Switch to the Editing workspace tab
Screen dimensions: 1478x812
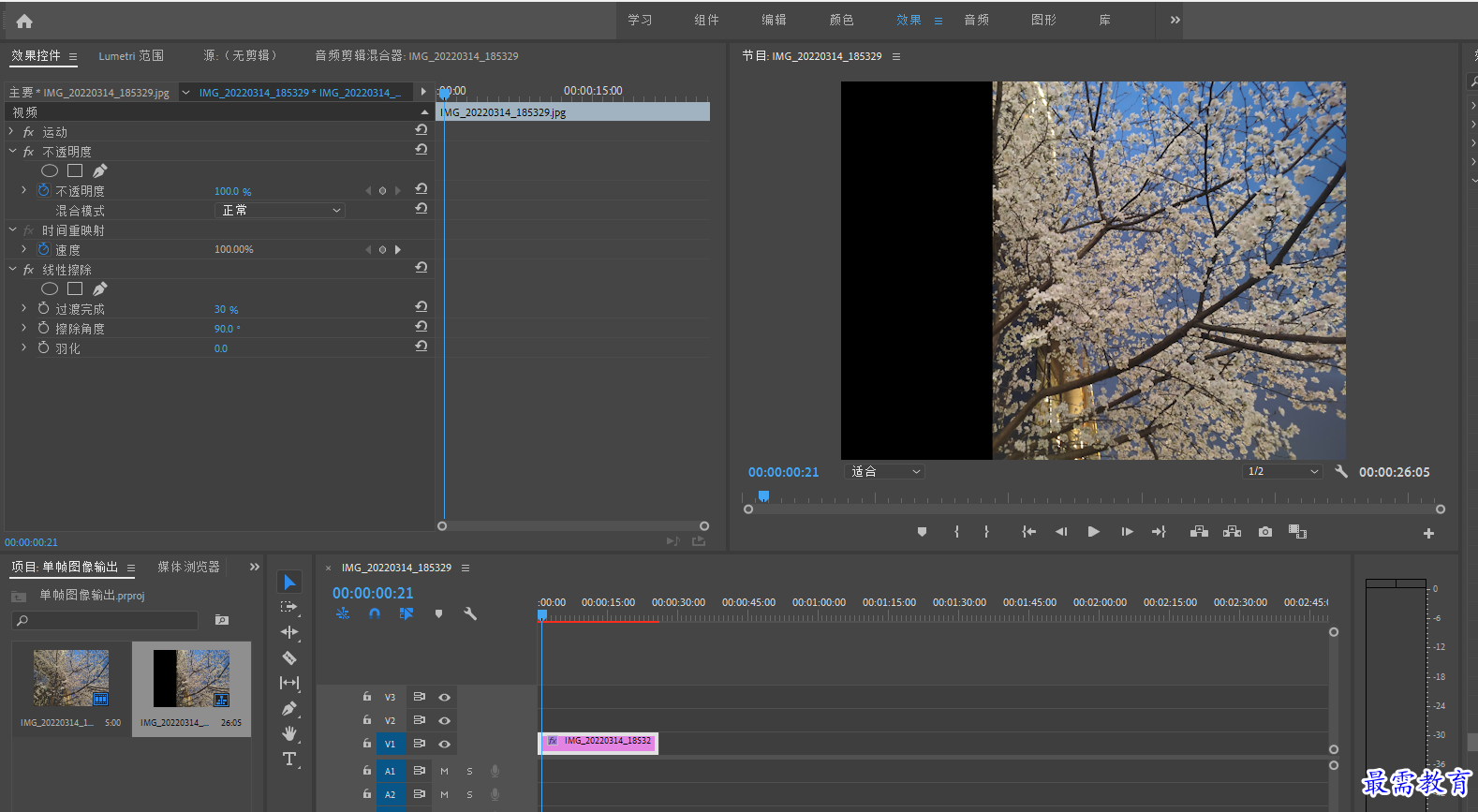click(774, 20)
